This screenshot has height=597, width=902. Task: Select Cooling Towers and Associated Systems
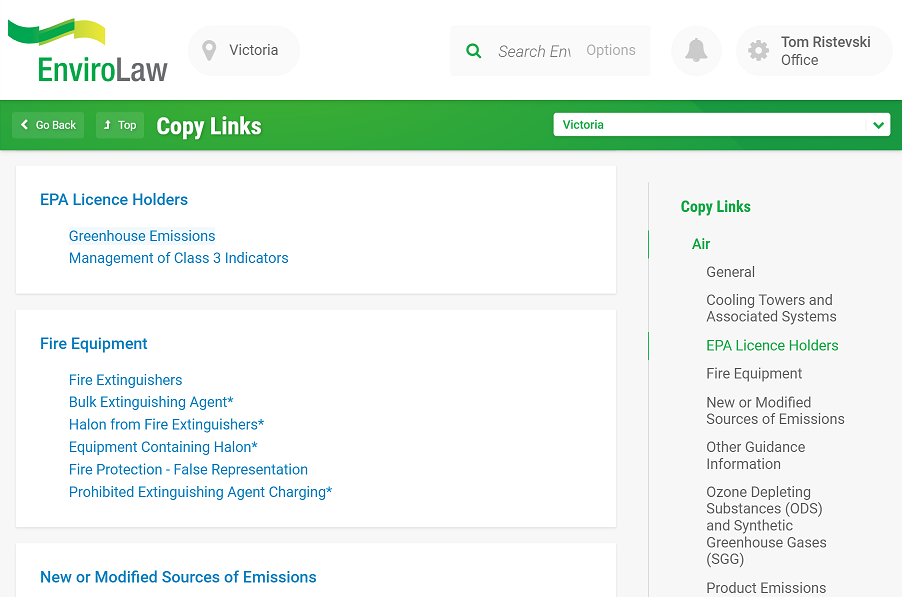(x=771, y=308)
